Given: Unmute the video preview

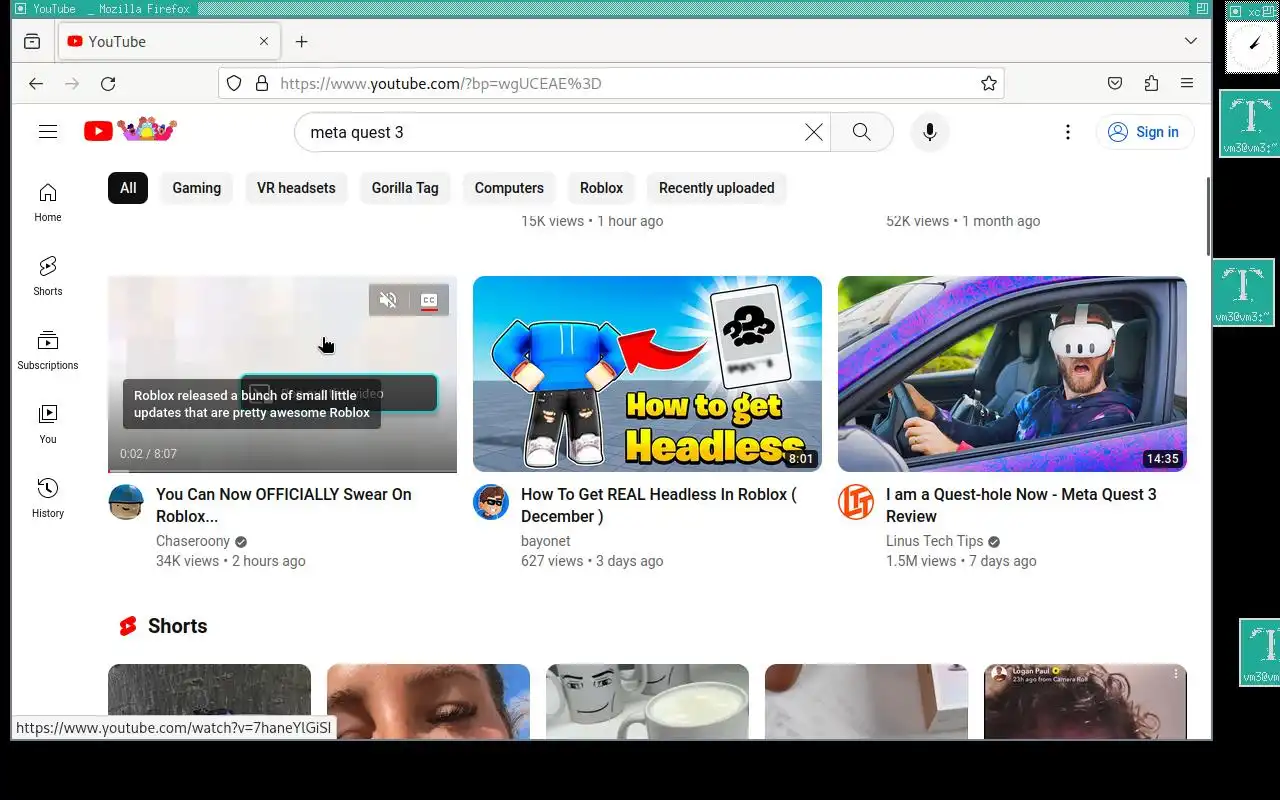Looking at the screenshot, I should pyautogui.click(x=389, y=300).
